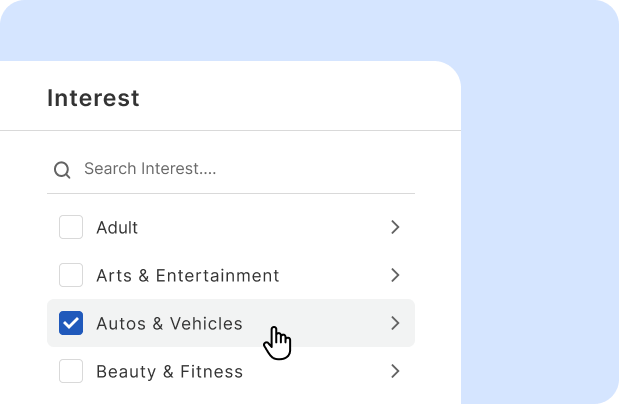
Task: Show Beauty & Fitness subcategories chevron
Action: (395, 372)
